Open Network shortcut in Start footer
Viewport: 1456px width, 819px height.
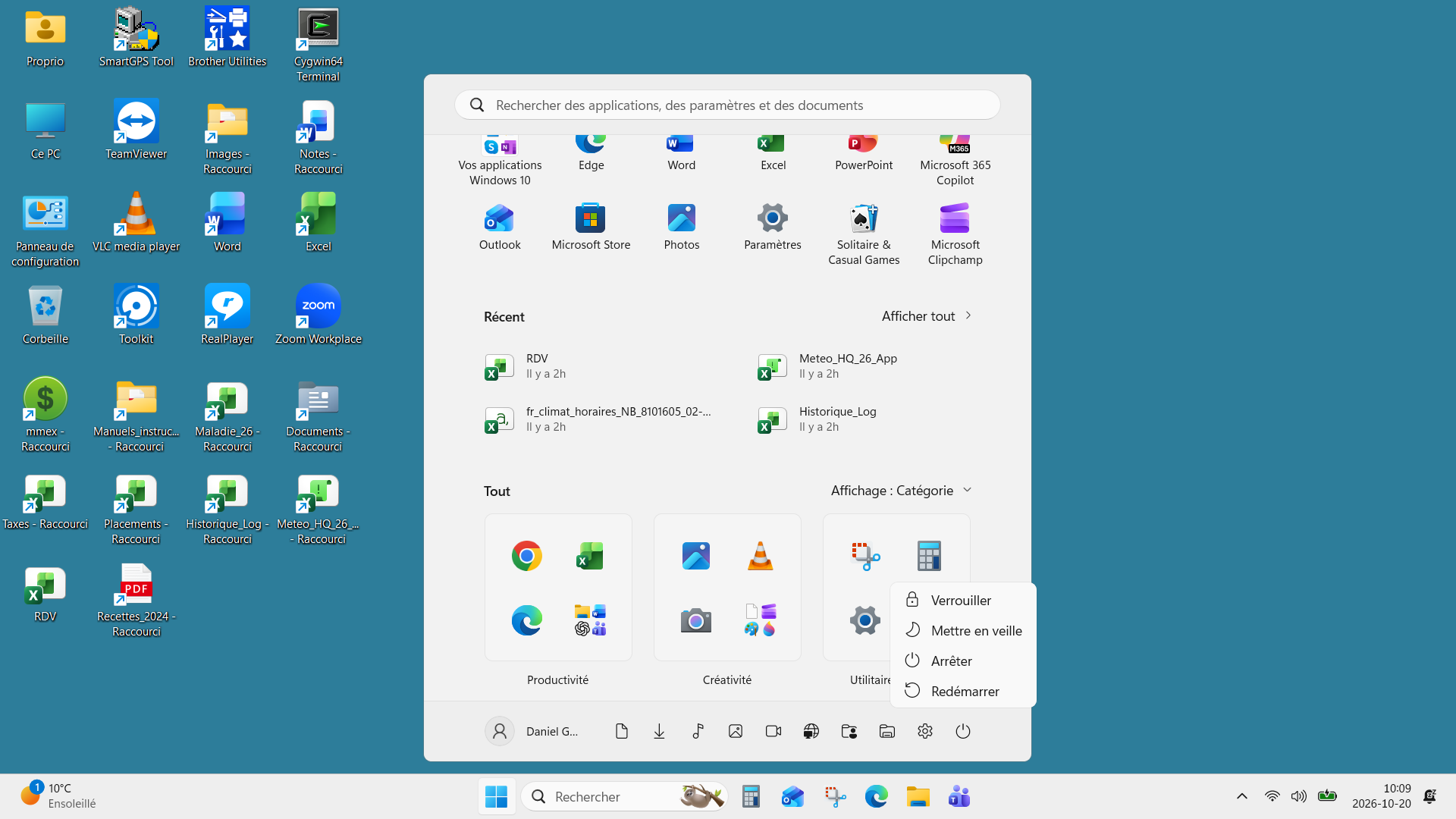pyautogui.click(x=811, y=731)
